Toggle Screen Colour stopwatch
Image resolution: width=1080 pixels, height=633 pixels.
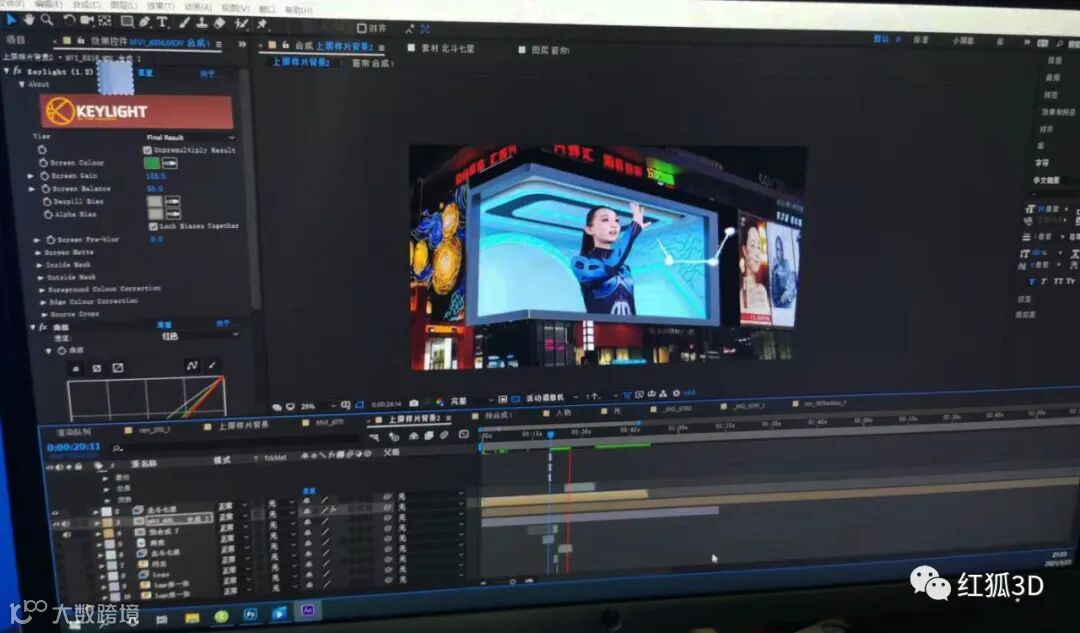click(x=43, y=163)
